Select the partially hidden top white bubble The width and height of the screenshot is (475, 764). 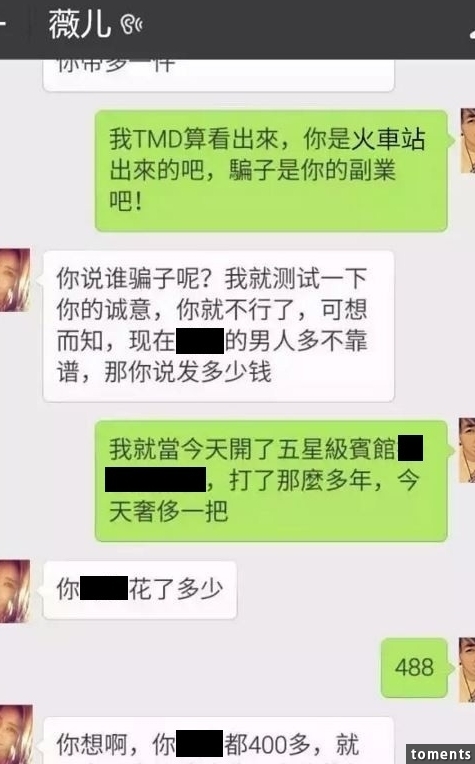(x=219, y=75)
